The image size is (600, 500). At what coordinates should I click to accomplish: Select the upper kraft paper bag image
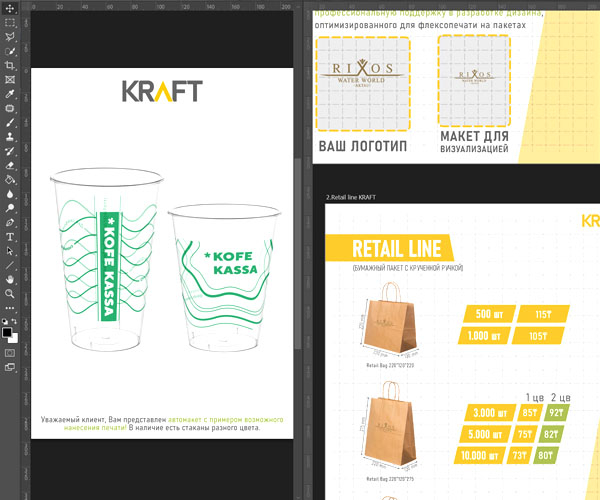390,320
